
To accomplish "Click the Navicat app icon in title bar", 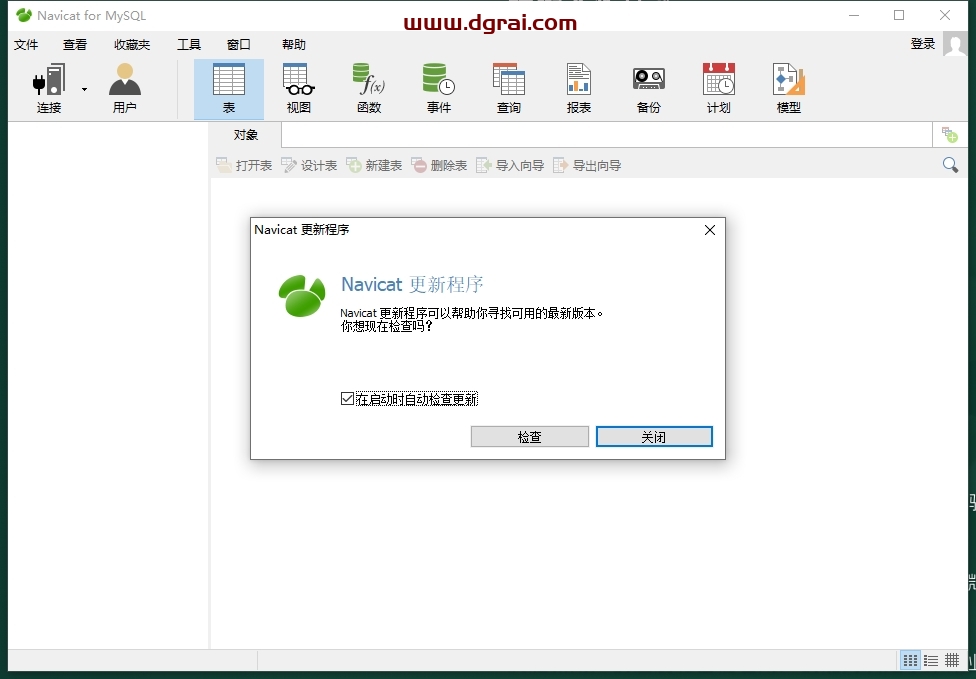I will (24, 15).
